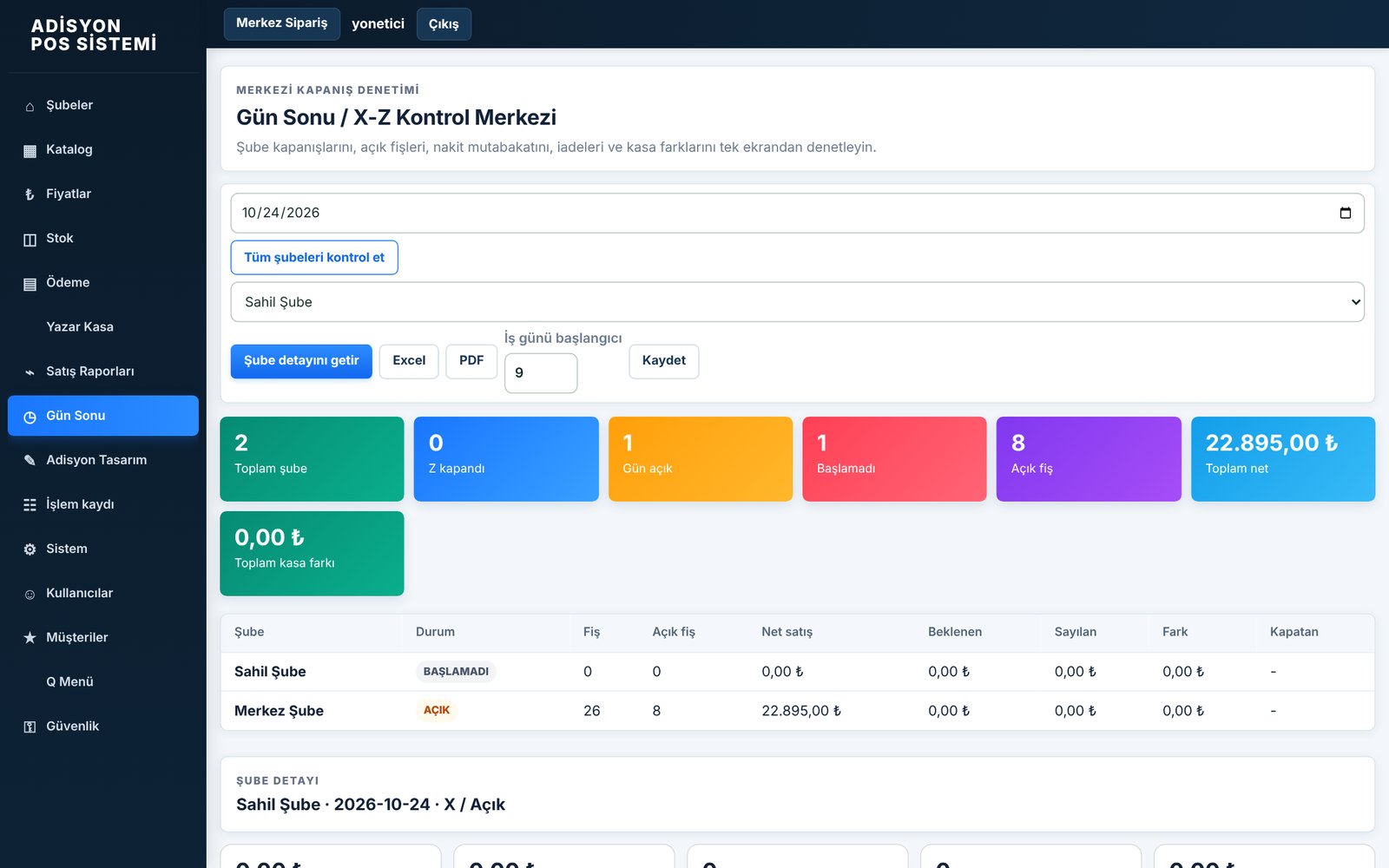
Task: Click the Toplam kasa farkı card
Action: [x=312, y=554]
